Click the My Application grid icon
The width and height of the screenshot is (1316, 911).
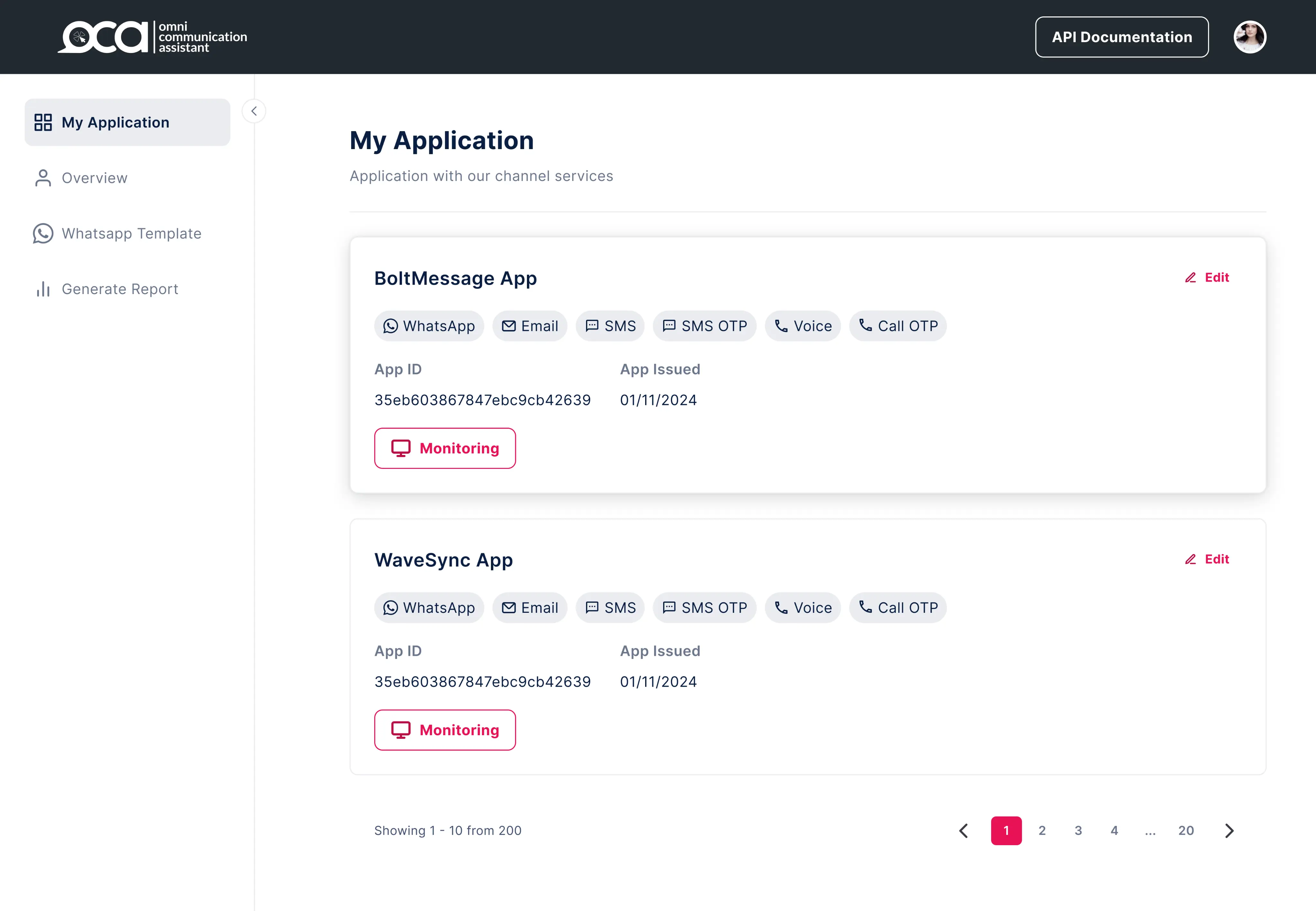click(x=43, y=122)
